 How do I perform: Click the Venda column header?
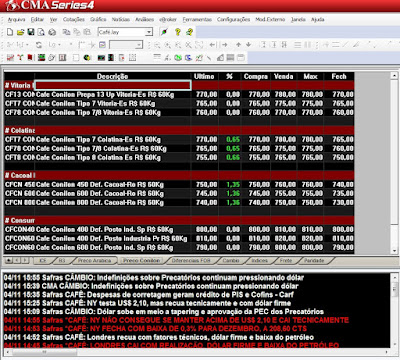284,76
